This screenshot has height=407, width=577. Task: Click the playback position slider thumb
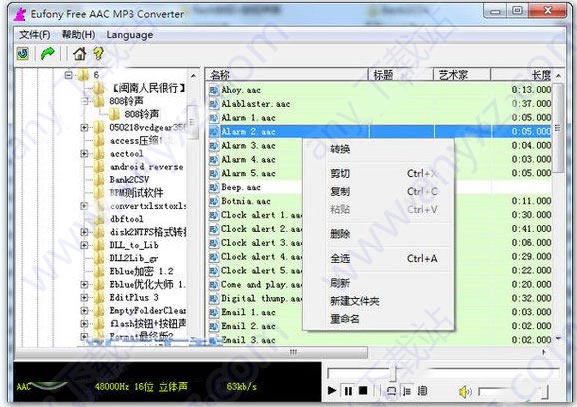pyautogui.click(x=393, y=373)
